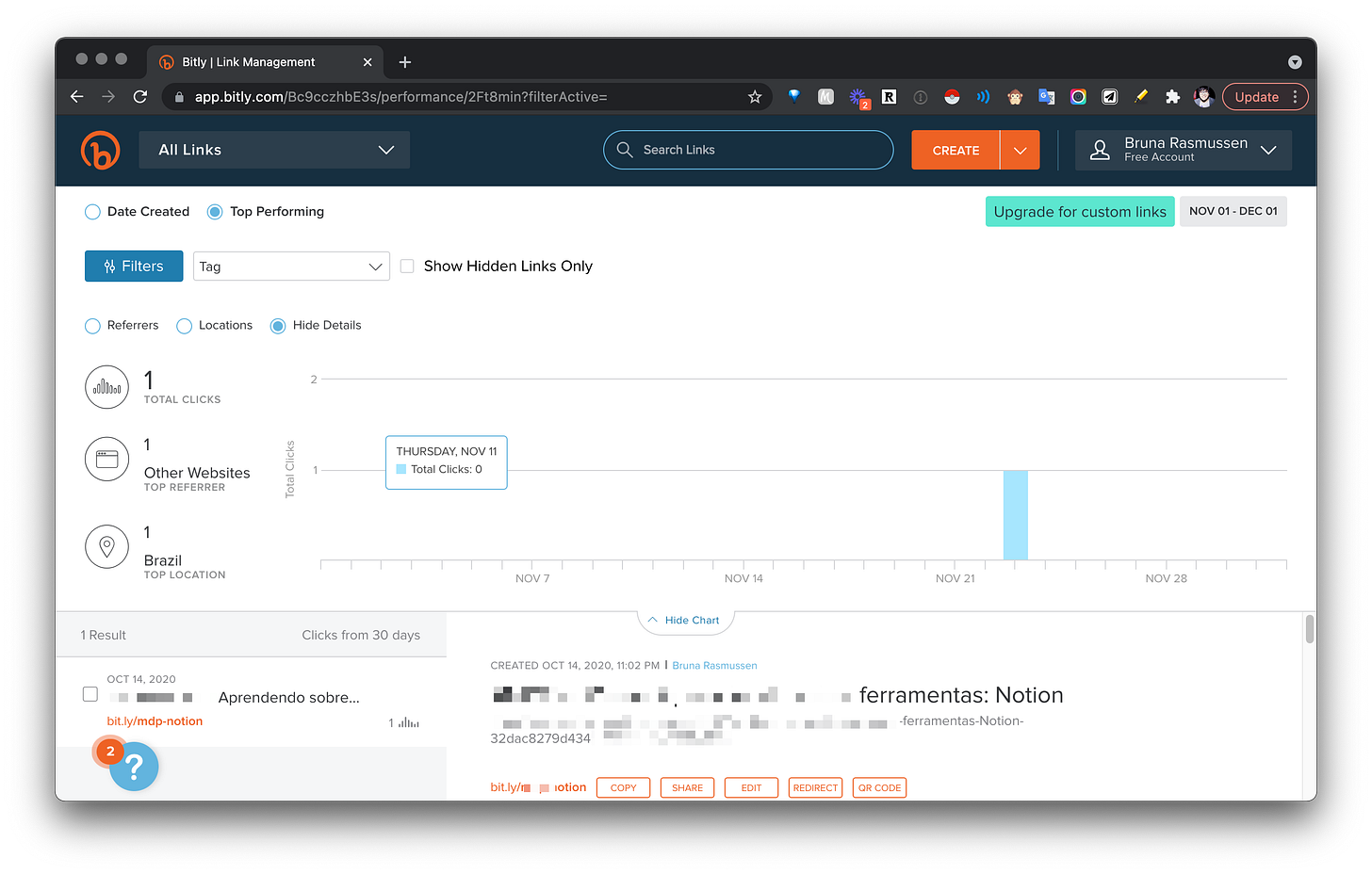Click the padlock site info icon
This screenshot has height=874, width=1372.
pos(179,97)
